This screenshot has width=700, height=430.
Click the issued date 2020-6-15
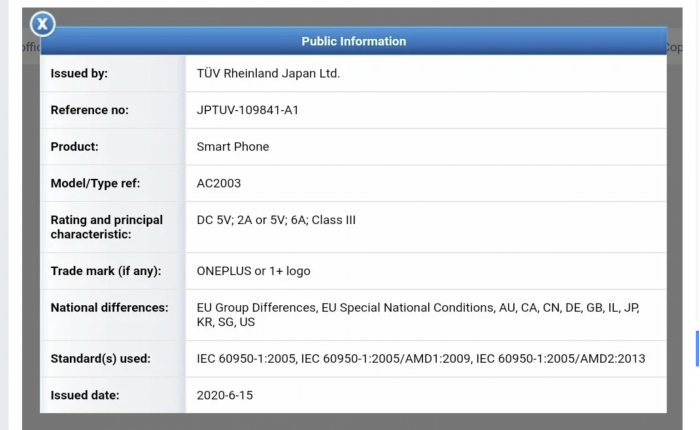click(225, 395)
